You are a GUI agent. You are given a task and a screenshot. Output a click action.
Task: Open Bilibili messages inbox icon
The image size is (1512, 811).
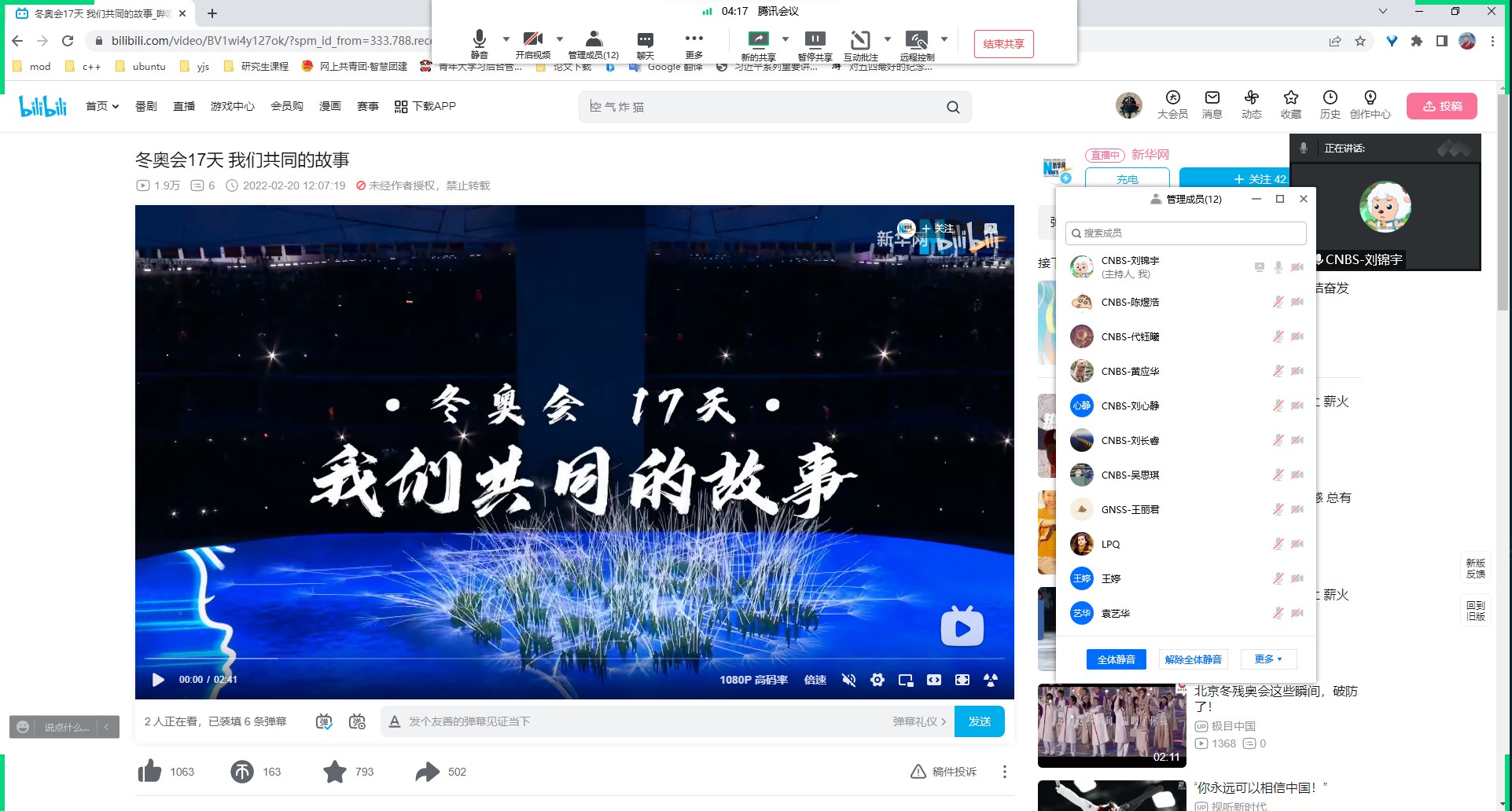[1212, 104]
